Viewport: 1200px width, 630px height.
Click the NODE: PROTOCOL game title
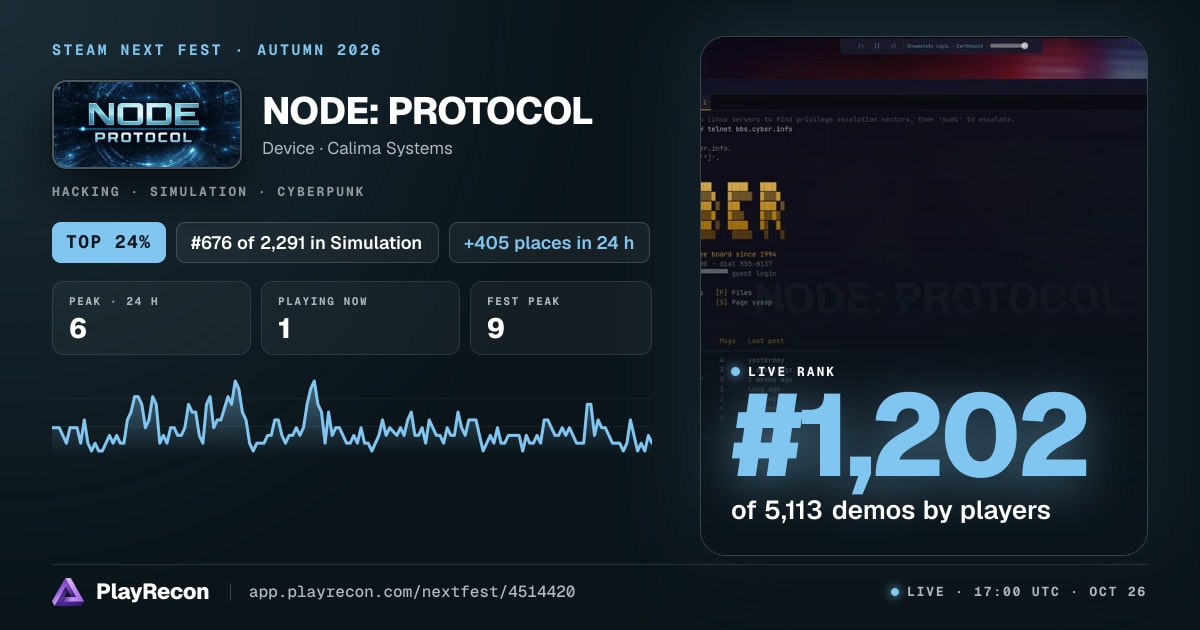[x=428, y=111]
